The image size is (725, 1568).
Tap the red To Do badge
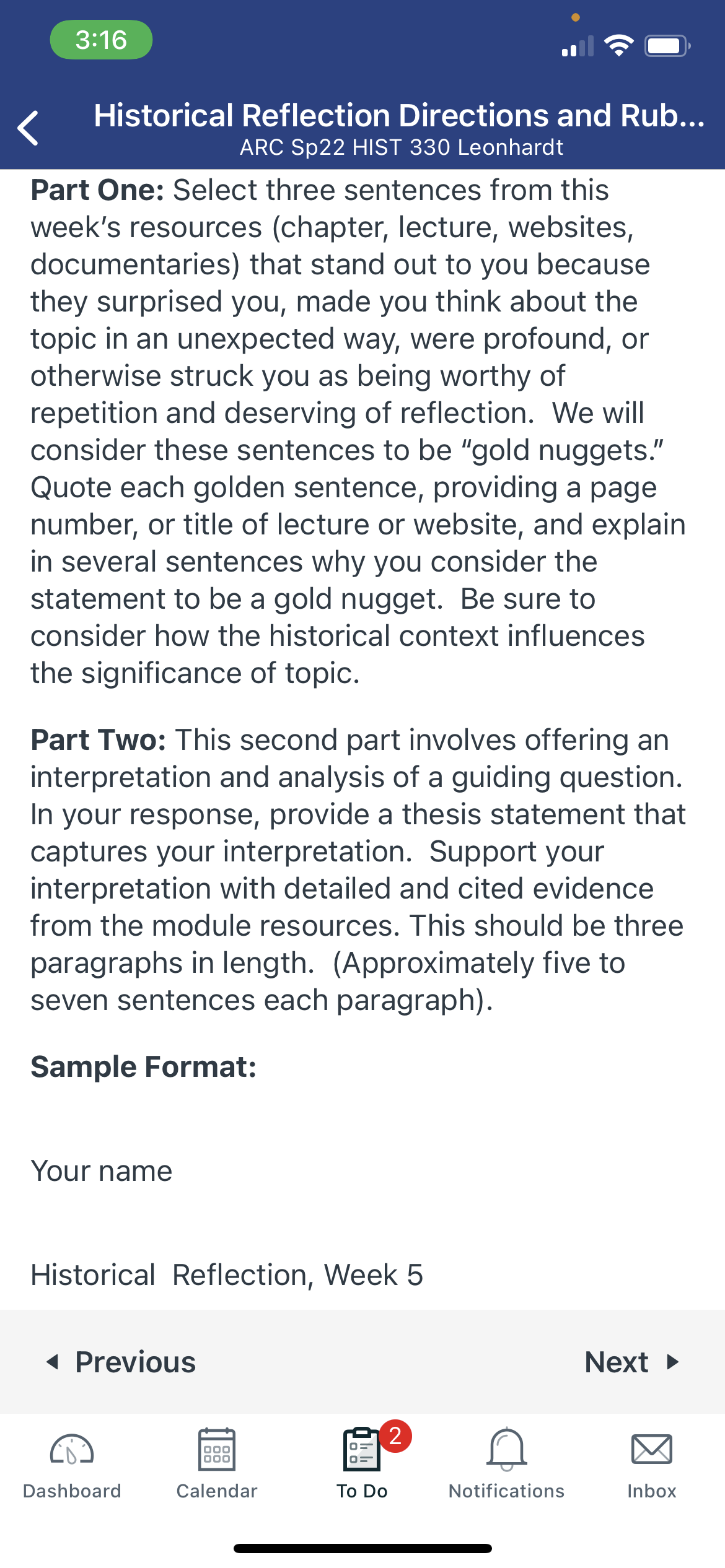395,1435
